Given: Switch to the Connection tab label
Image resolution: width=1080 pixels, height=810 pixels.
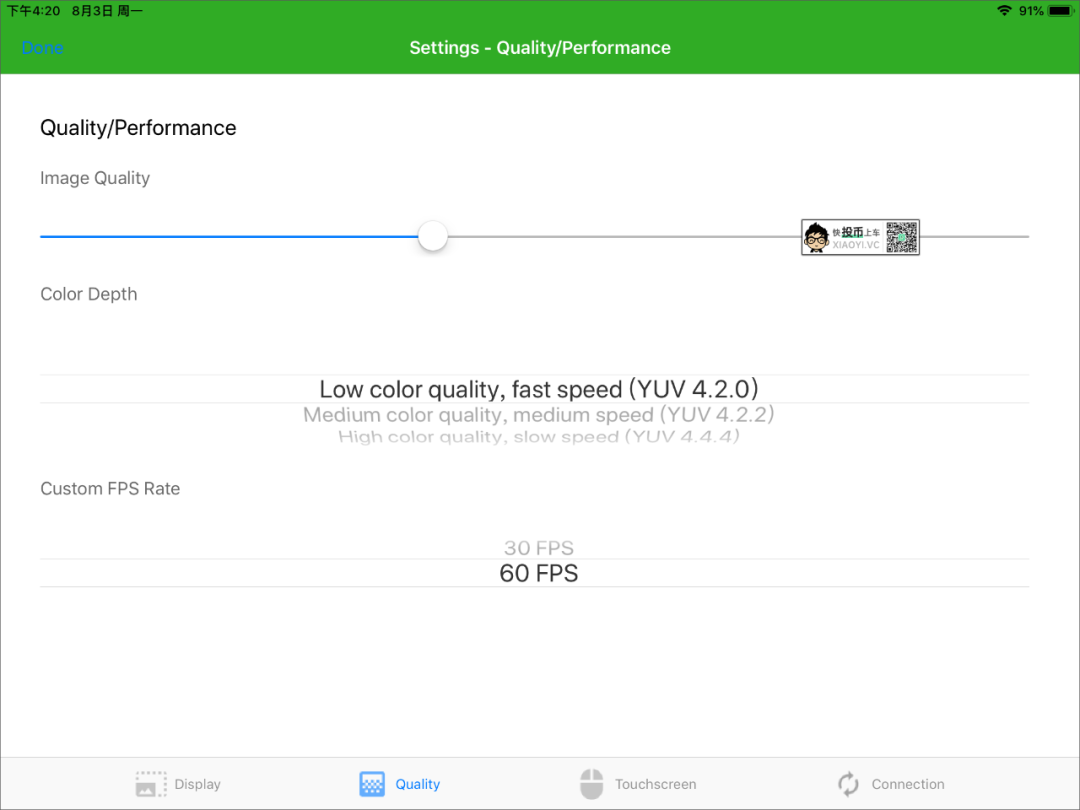Looking at the screenshot, I should 908,784.
